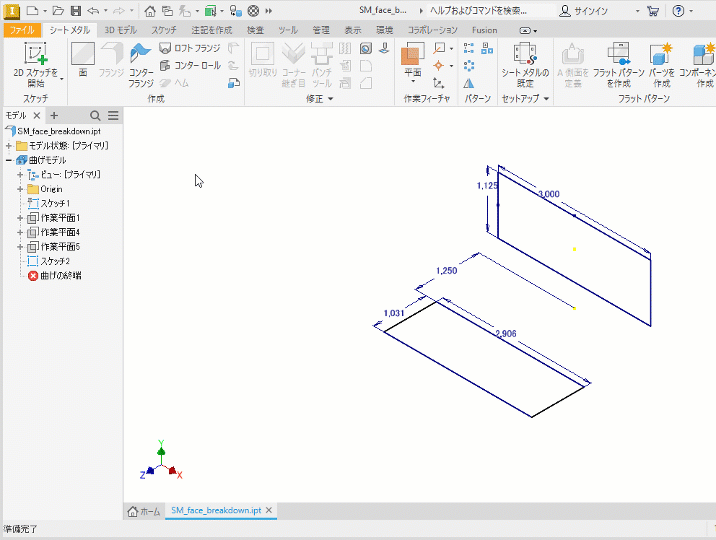Select the Face (面) tool
The width and height of the screenshot is (716, 540).
[83, 59]
